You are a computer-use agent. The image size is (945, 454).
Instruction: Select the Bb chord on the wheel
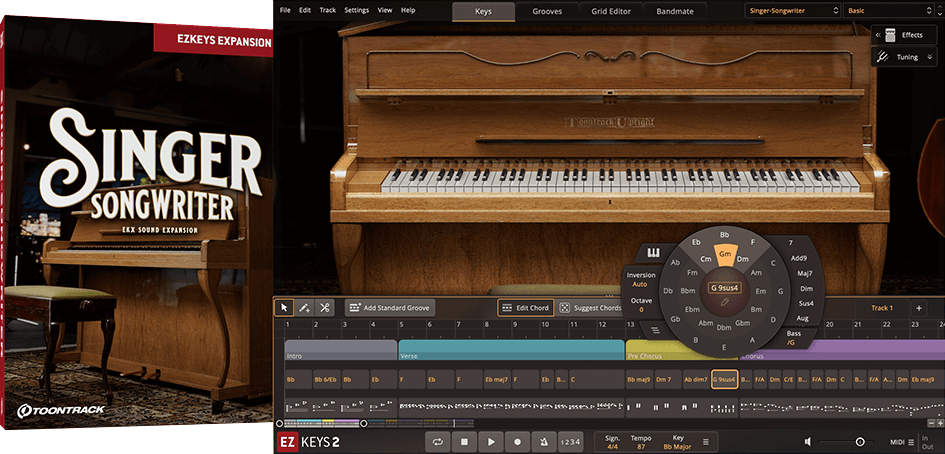tap(724, 235)
